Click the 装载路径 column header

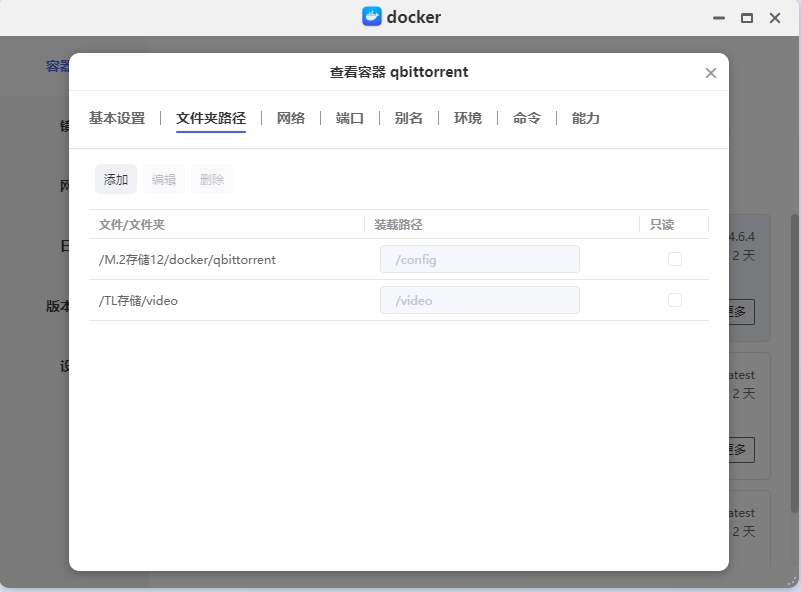(x=502, y=224)
